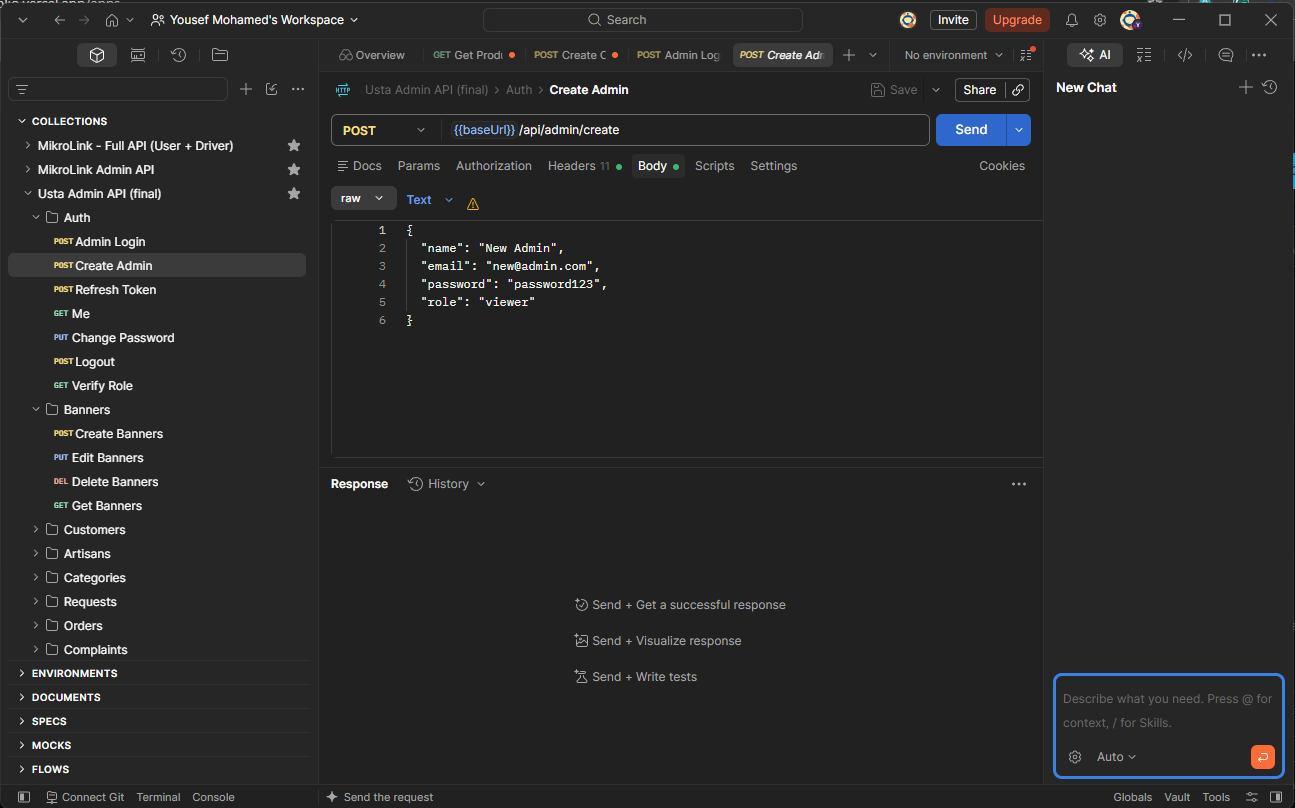Switch to the Scripts tab
Image resolution: width=1295 pixels, height=808 pixels.
point(714,166)
